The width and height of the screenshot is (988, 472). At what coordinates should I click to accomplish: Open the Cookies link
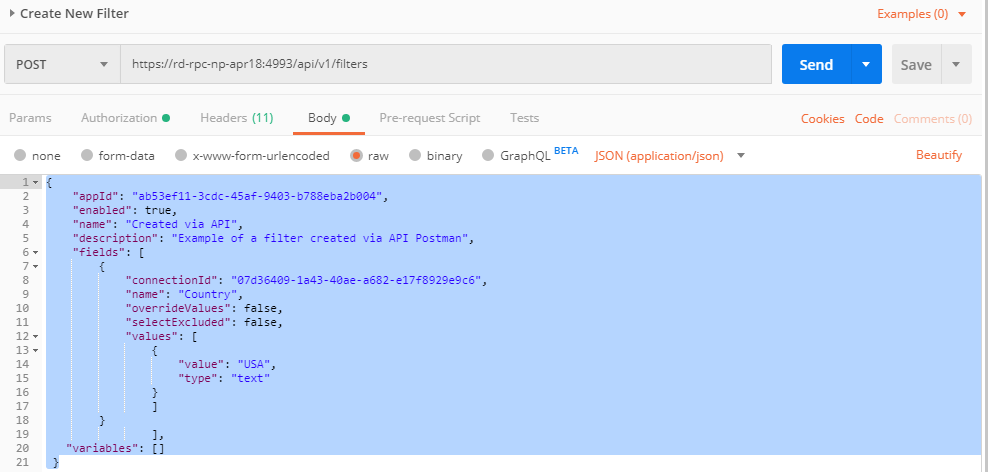(x=822, y=119)
